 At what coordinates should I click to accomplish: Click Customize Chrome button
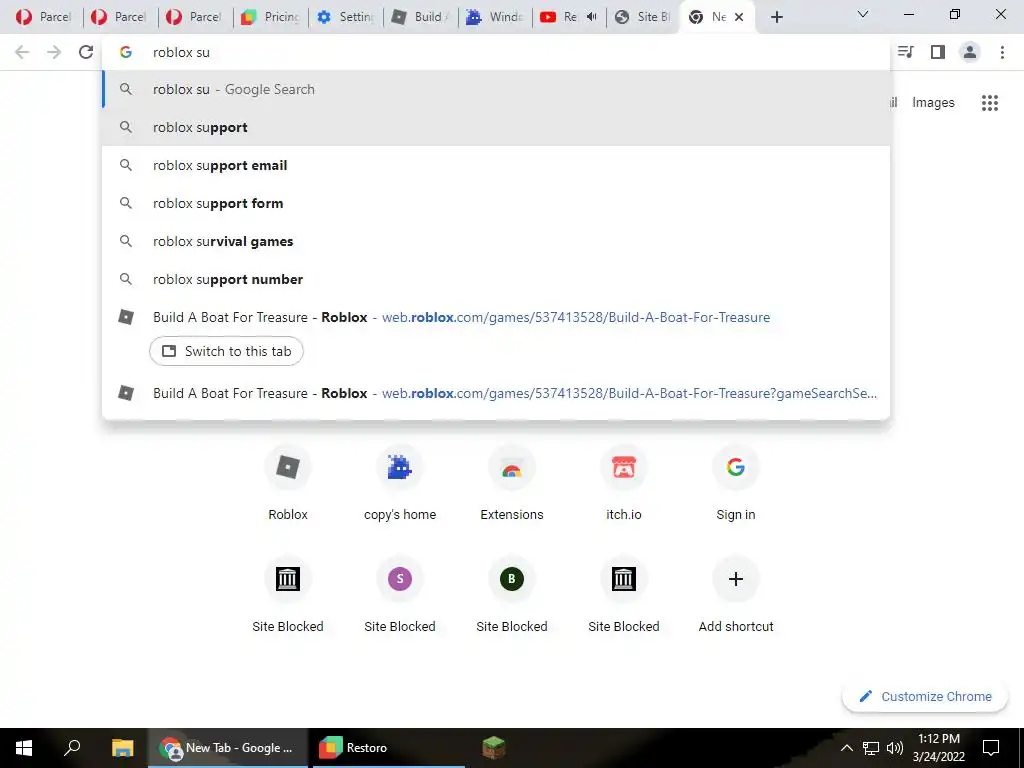coord(925,696)
